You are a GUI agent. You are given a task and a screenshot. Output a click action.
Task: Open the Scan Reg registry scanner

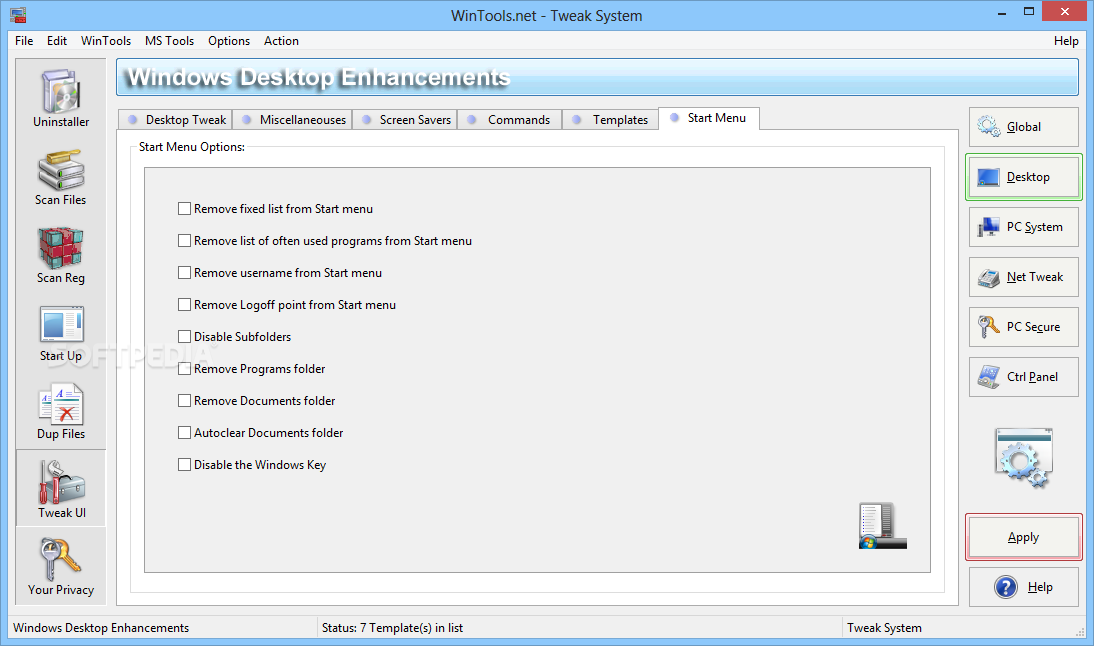[61, 255]
